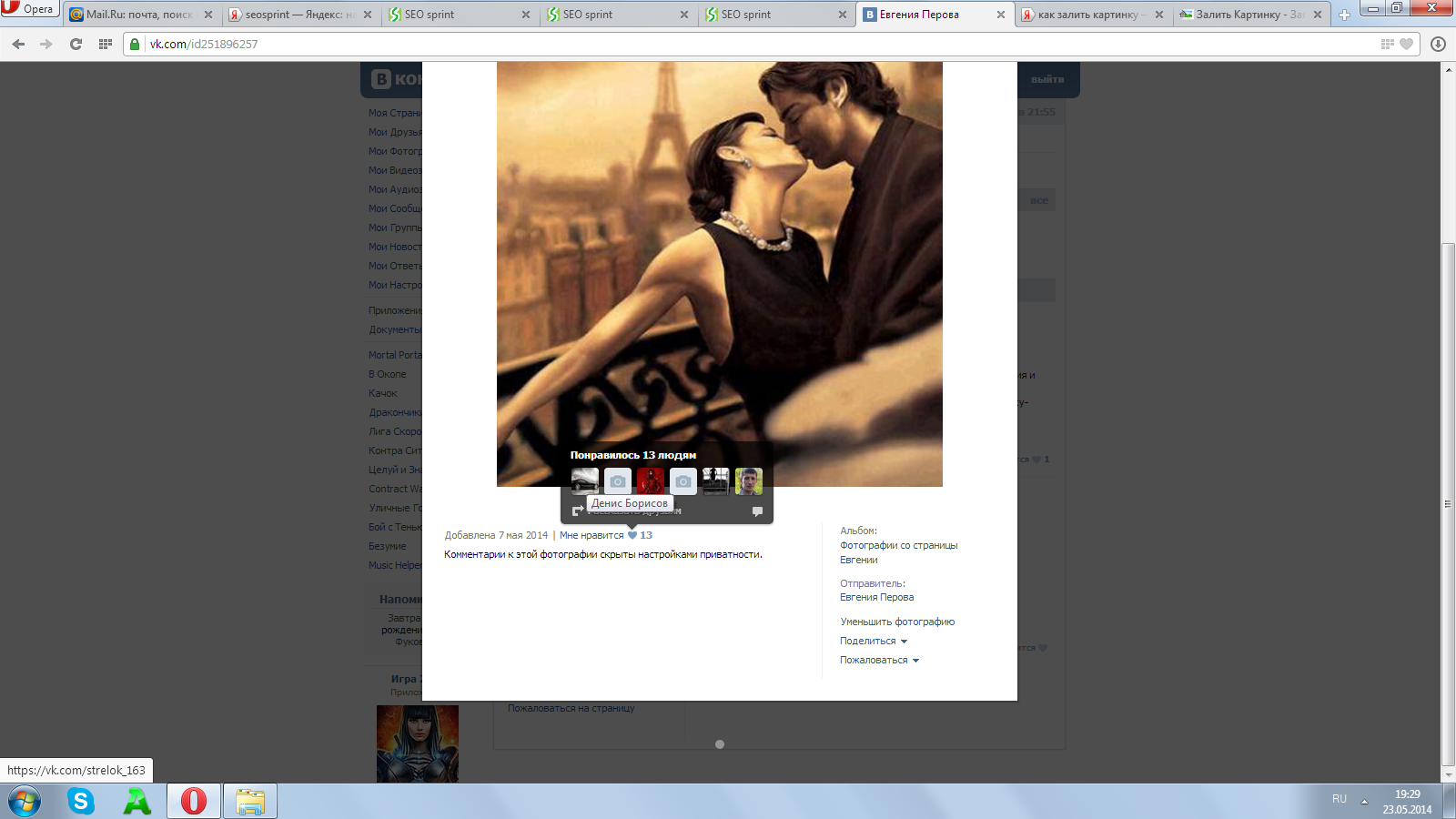1456x819 pixels.
Task: Open 'В Оконе' sidebar item
Action: 388,374
